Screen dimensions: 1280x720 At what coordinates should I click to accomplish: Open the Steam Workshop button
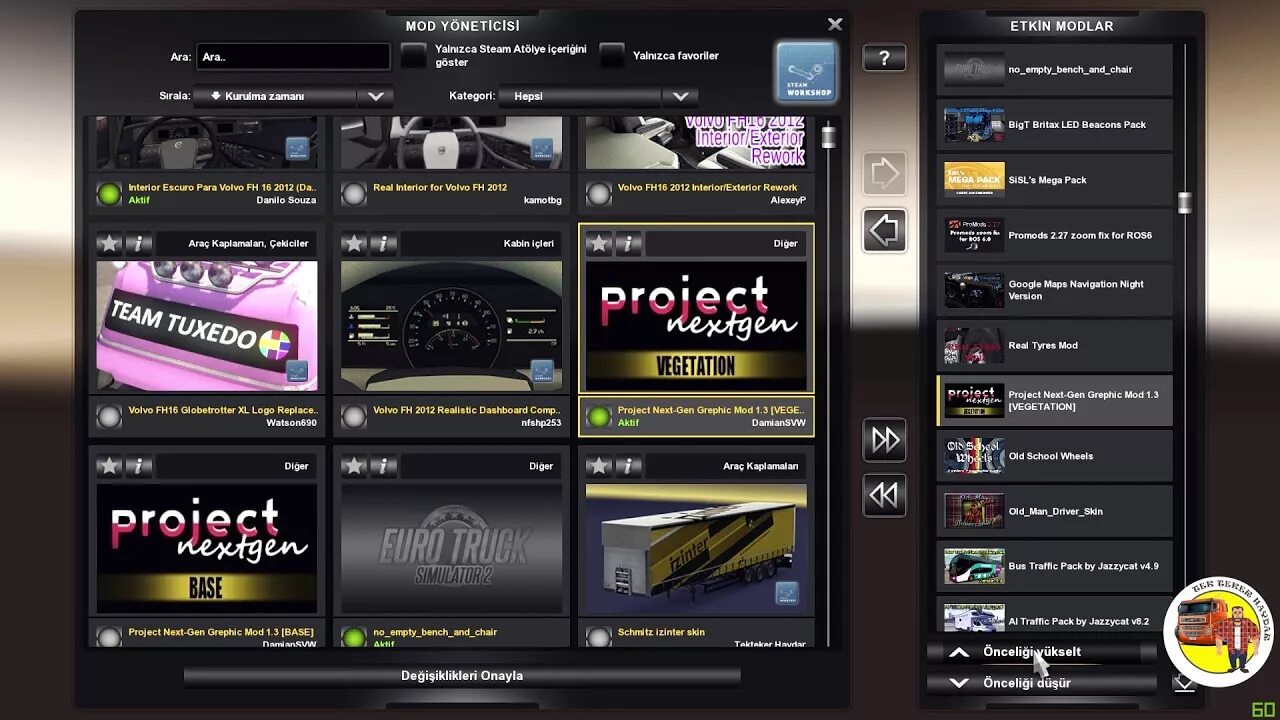(806, 72)
